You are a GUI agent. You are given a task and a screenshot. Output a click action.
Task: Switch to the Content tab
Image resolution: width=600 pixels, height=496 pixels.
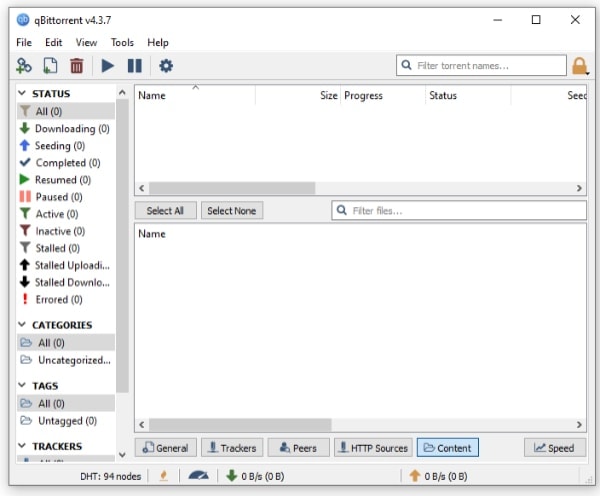[448, 448]
